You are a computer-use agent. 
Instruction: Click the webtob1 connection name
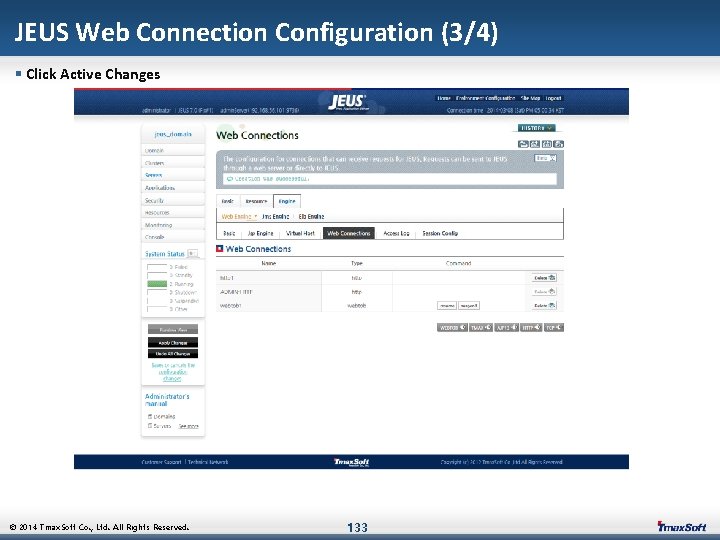231,305
